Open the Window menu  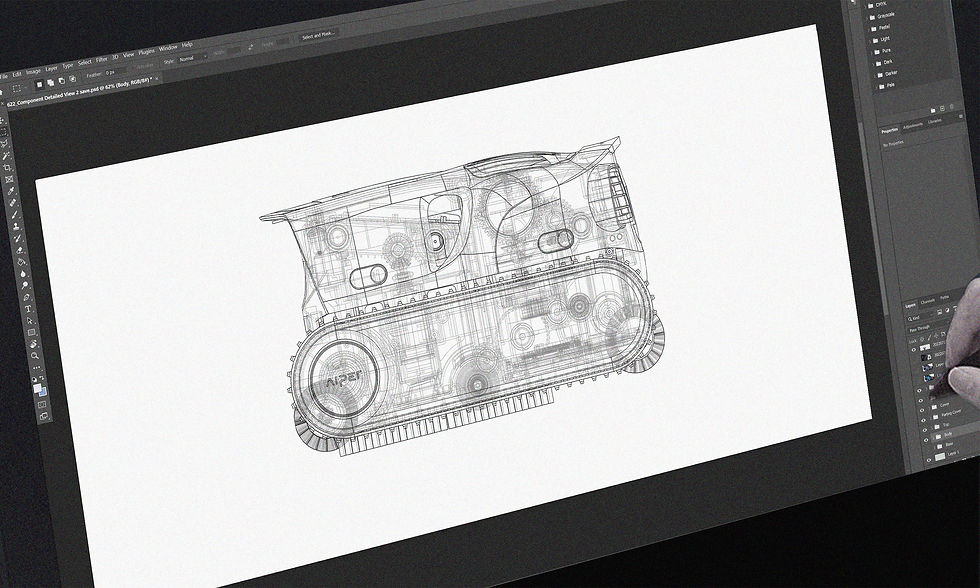[168, 48]
